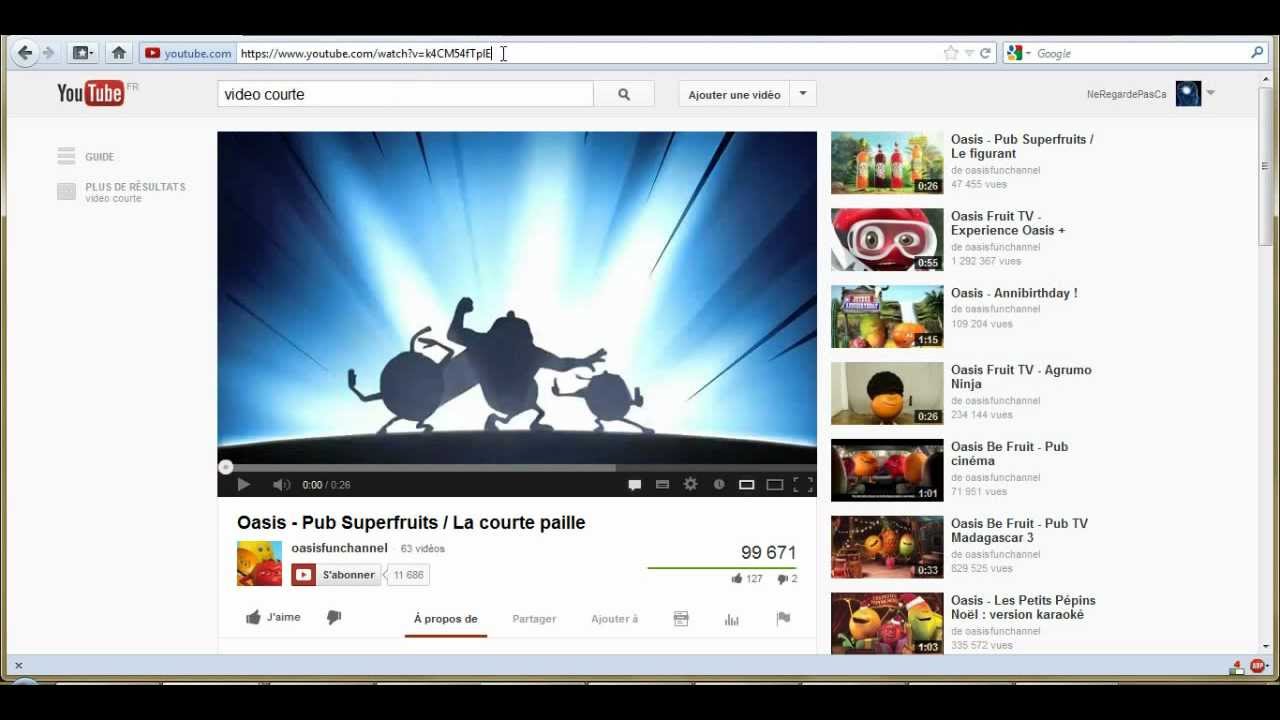1280x720 pixels.
Task: Click the video progress bar
Action: [517, 467]
